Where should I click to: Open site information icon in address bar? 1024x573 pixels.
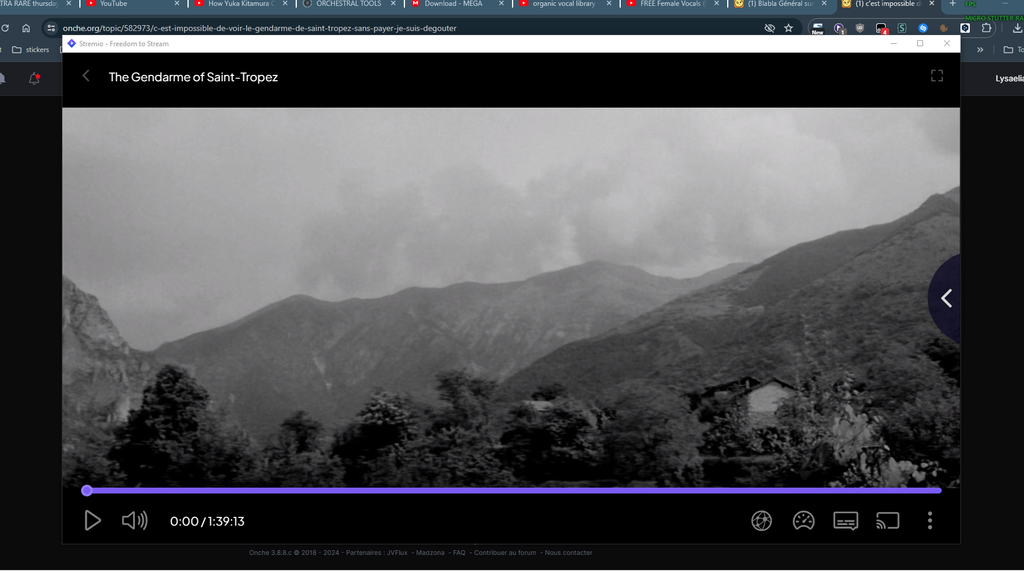pos(51,28)
